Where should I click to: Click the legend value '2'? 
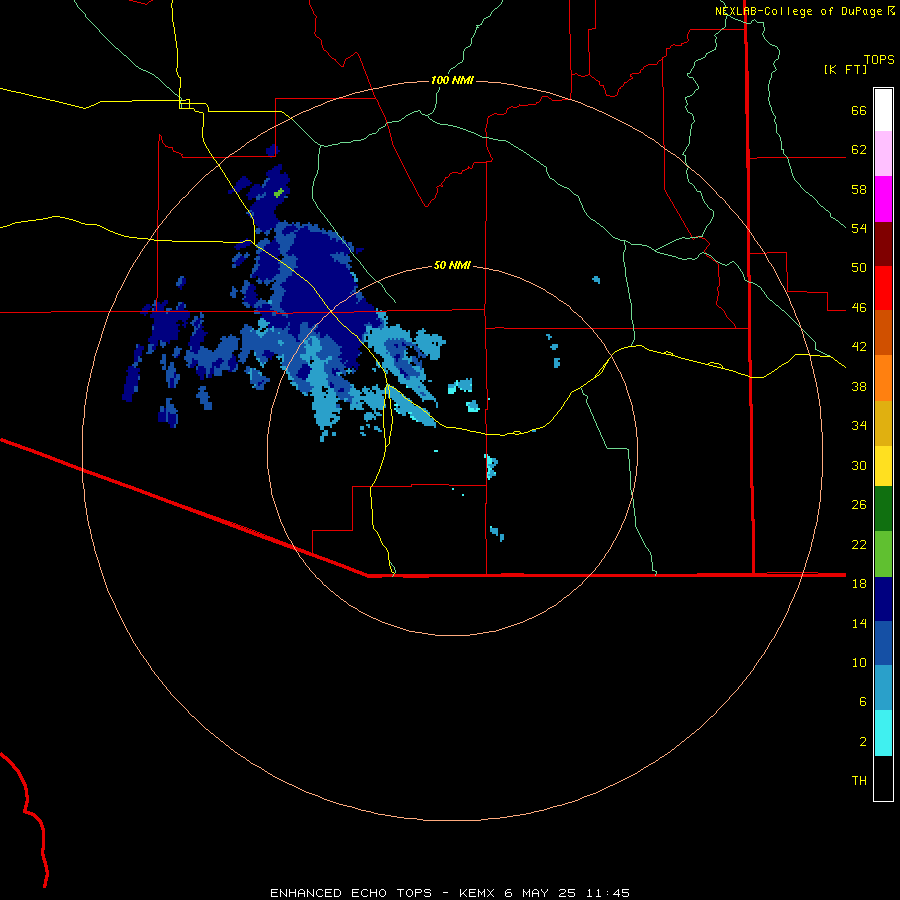point(863,741)
